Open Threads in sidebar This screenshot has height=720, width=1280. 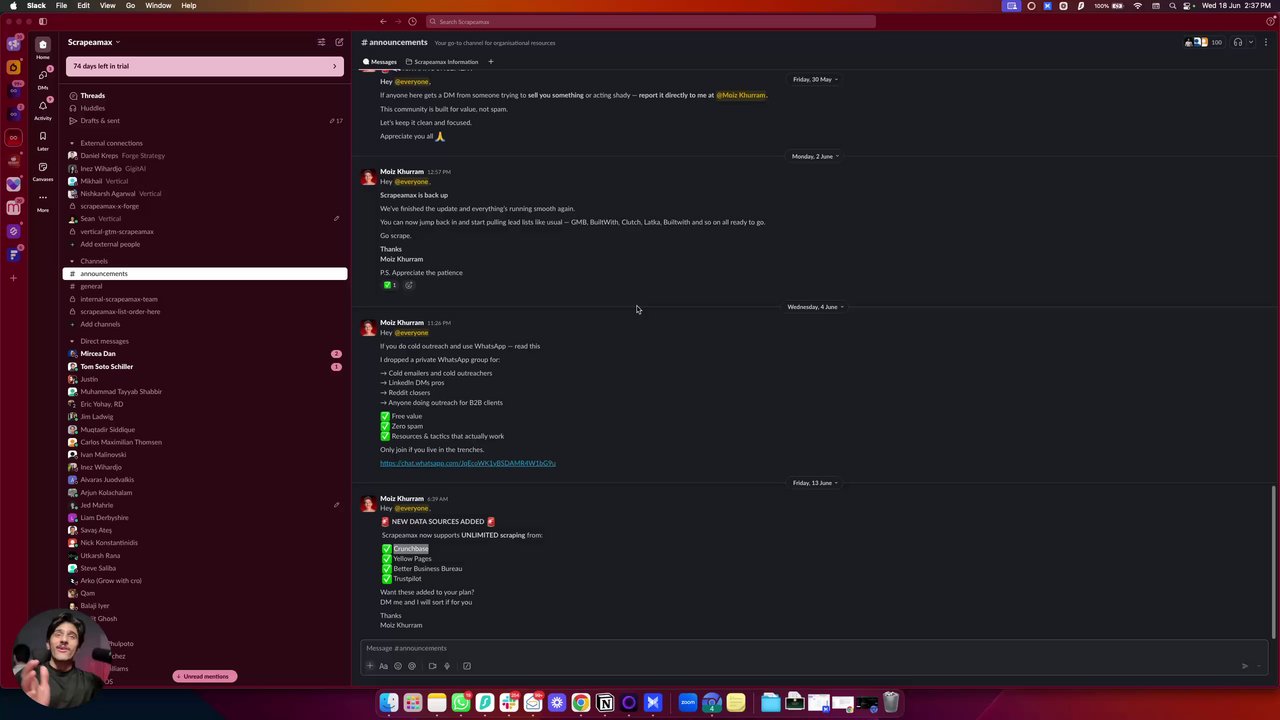pyautogui.click(x=93, y=96)
